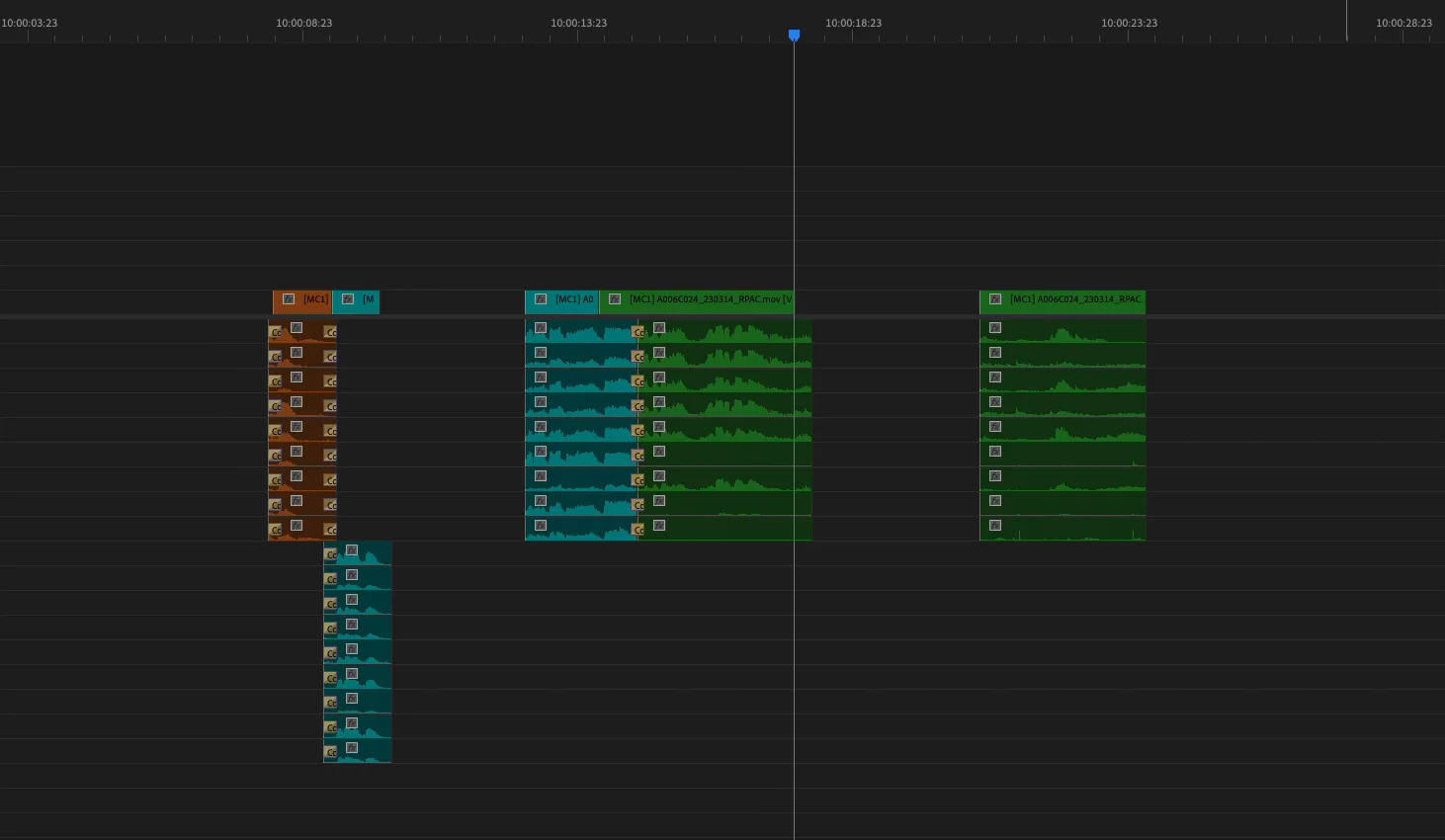Click fx badge on the short teal [M video clip

tap(348, 299)
